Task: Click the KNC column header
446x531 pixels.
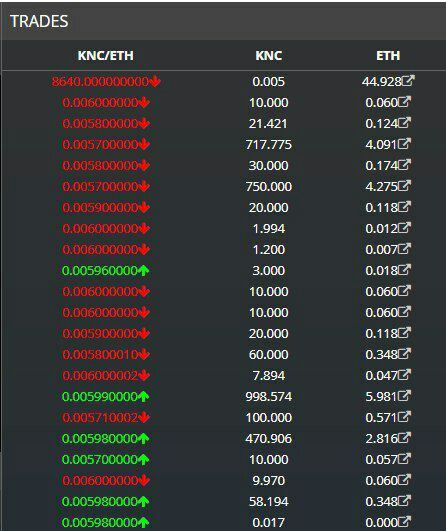Action: point(269,56)
